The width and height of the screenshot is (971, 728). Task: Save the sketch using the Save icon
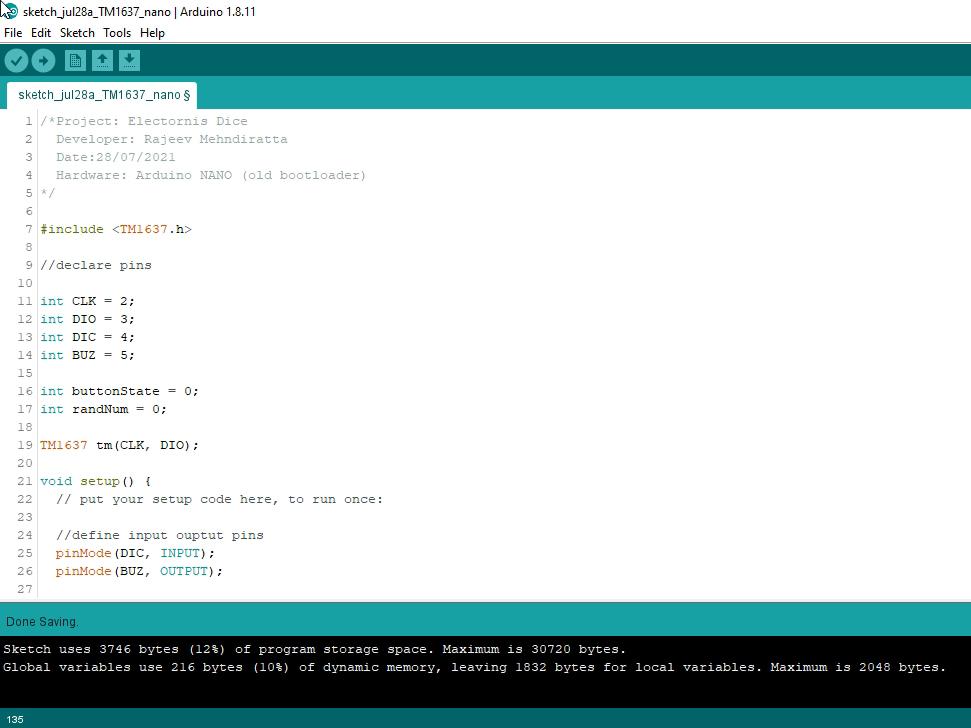129,61
